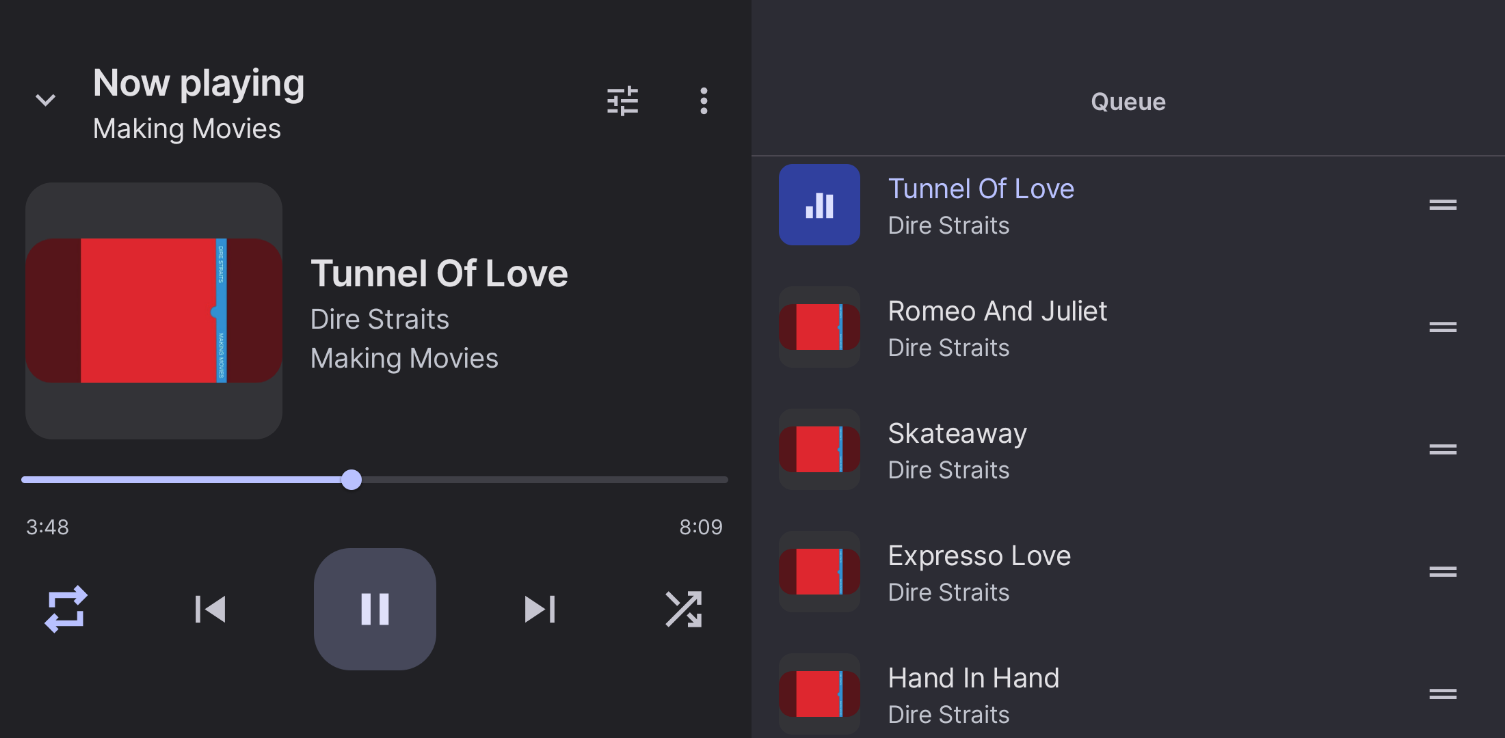This screenshot has width=1505, height=738.
Task: Skip to the previous track
Action: 210,609
